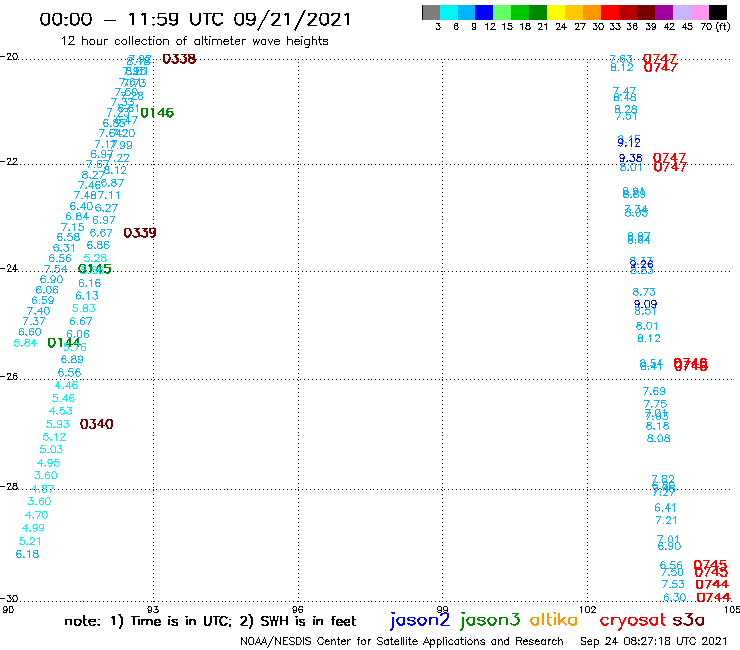Click the 's3a' satellite legend label
The image size is (740, 650).
[x=688, y=620]
